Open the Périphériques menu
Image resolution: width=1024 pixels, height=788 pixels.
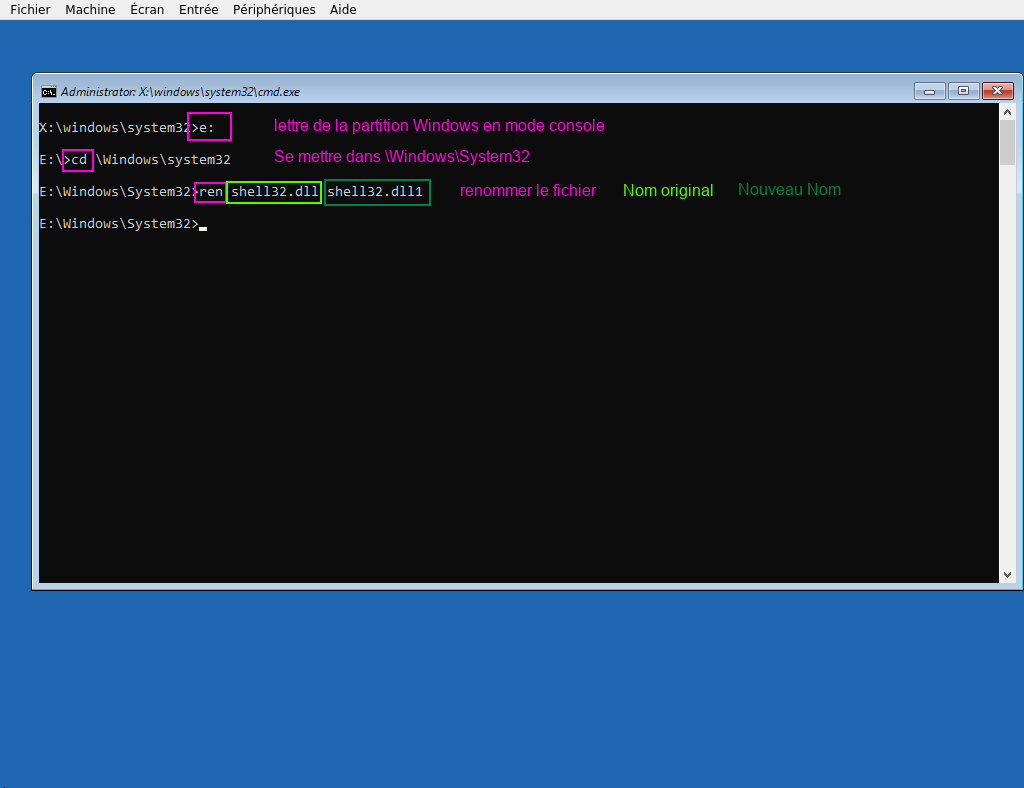click(x=274, y=10)
